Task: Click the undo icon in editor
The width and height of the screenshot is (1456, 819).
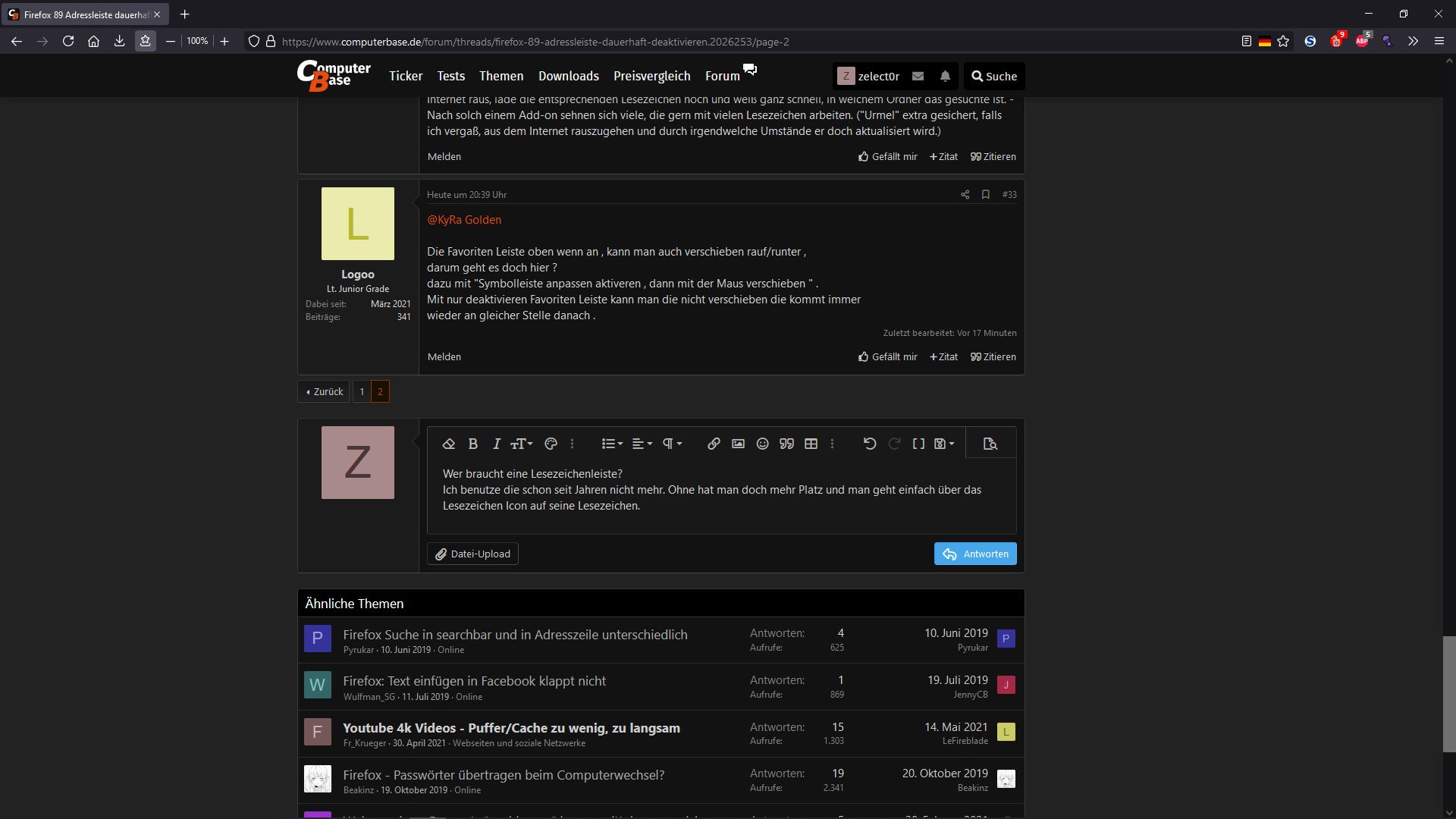Action: tap(870, 444)
